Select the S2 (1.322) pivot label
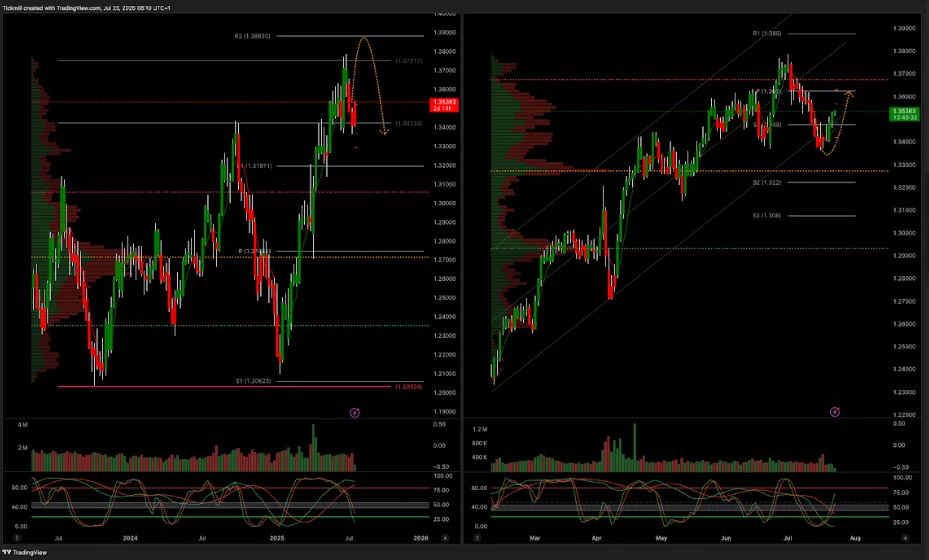 tap(766, 183)
